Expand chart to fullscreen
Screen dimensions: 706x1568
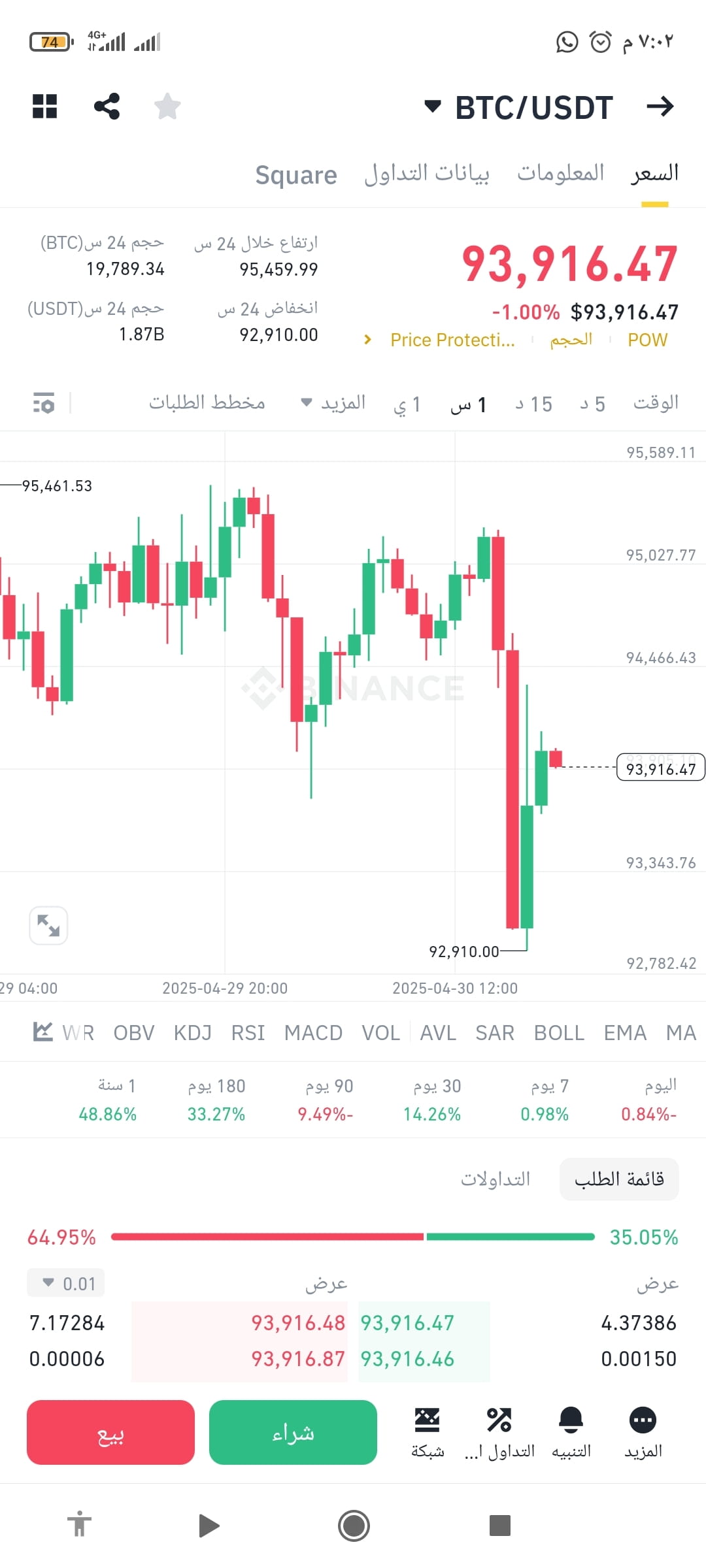[48, 926]
